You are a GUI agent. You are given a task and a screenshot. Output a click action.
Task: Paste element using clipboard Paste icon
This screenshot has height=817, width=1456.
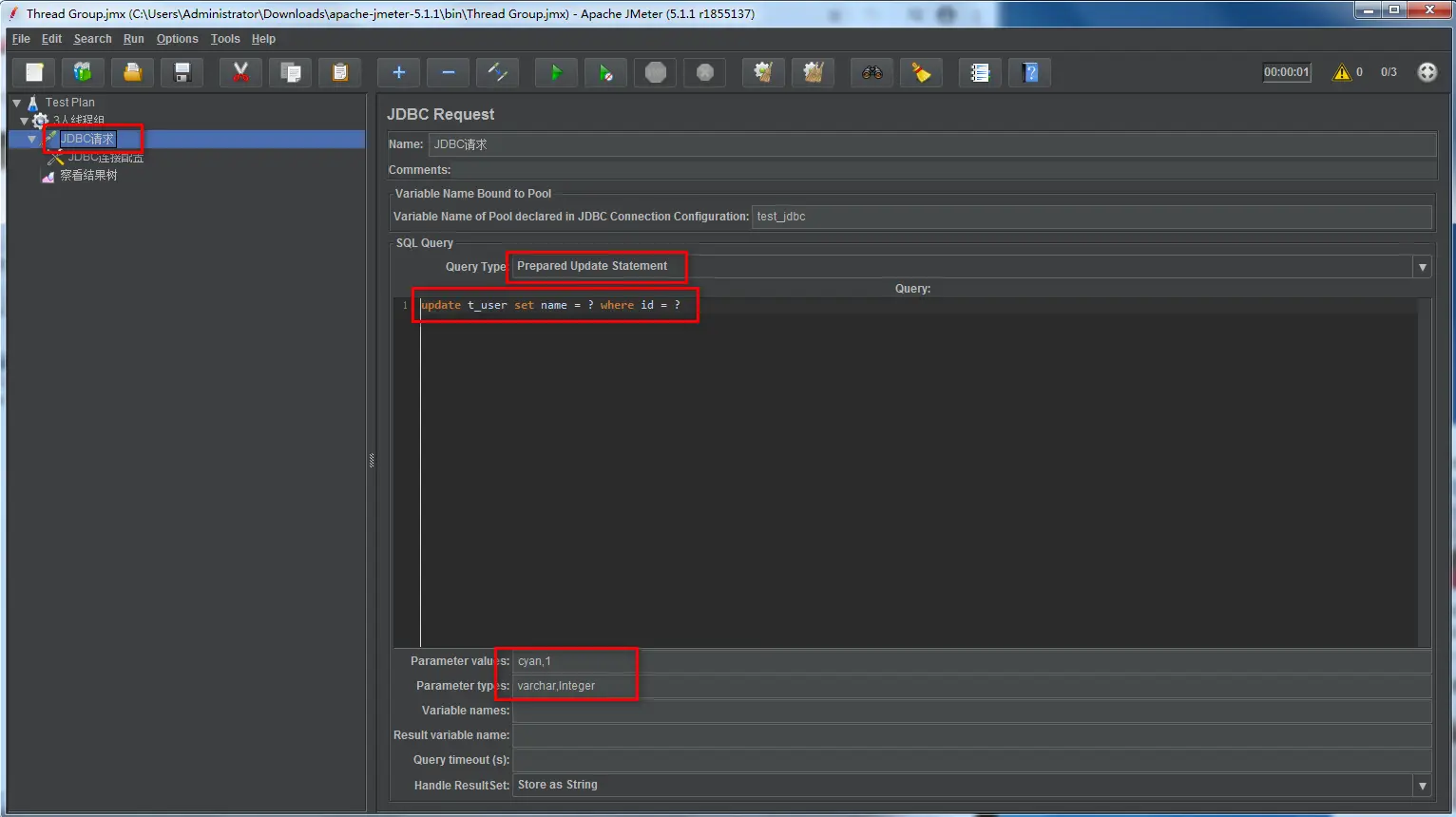(340, 72)
